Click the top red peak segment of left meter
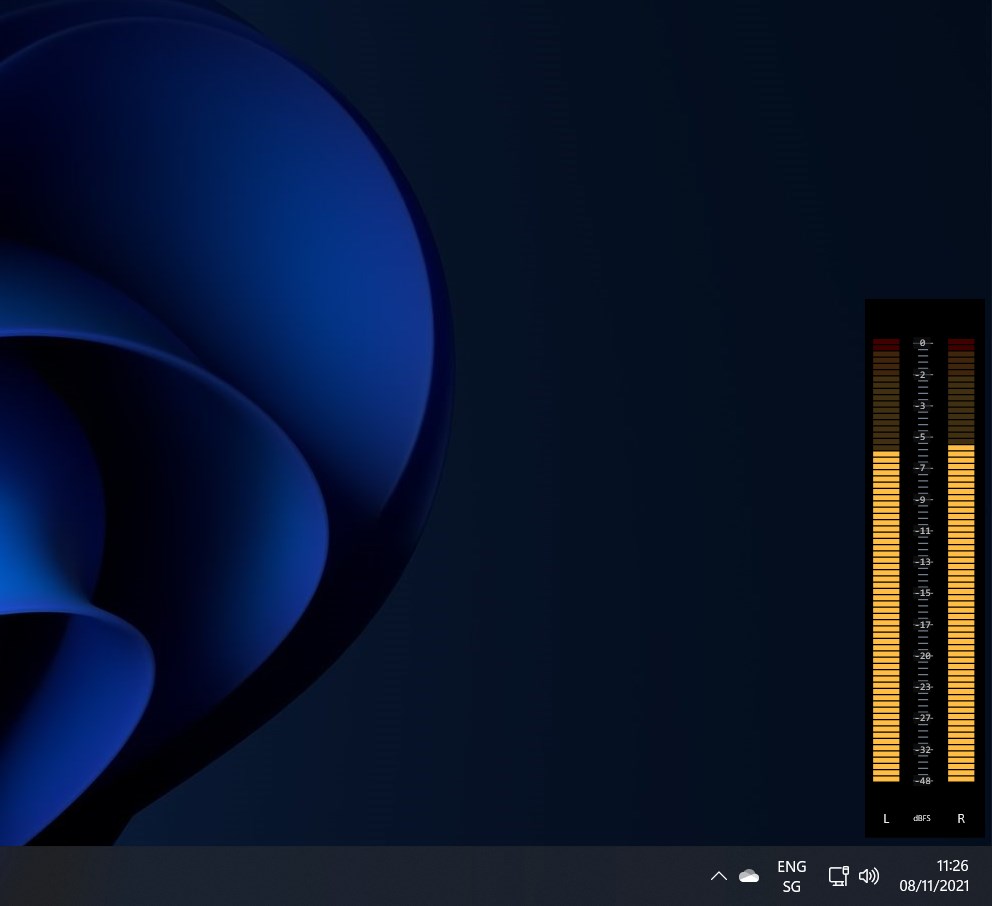992x906 pixels. coord(886,345)
